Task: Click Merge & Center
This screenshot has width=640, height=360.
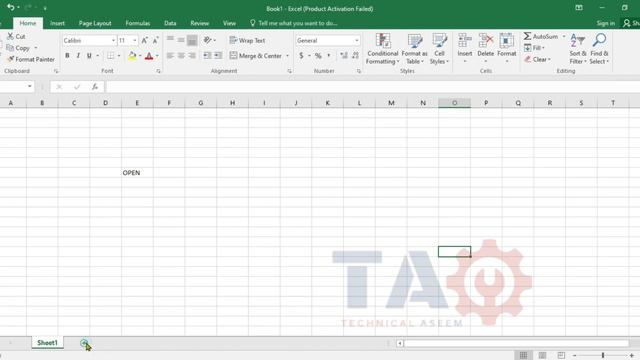Action: click(256, 56)
